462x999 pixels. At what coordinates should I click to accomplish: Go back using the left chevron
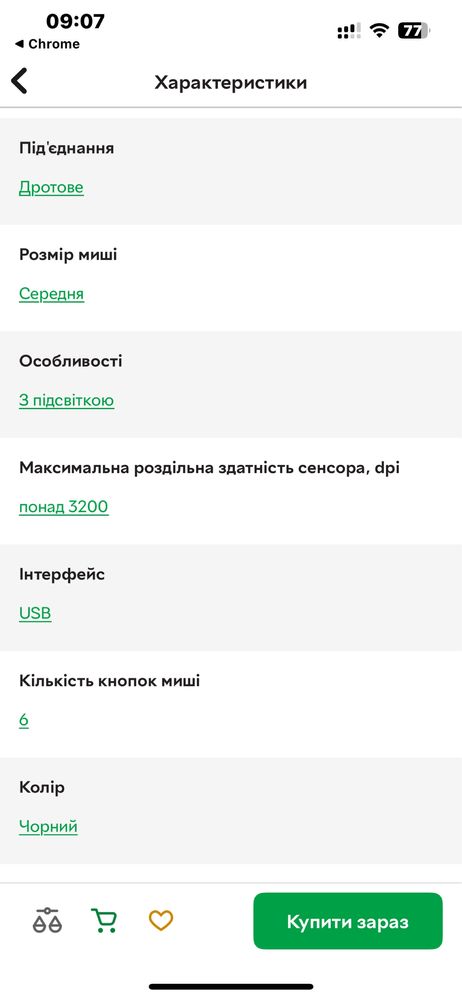tap(19, 82)
